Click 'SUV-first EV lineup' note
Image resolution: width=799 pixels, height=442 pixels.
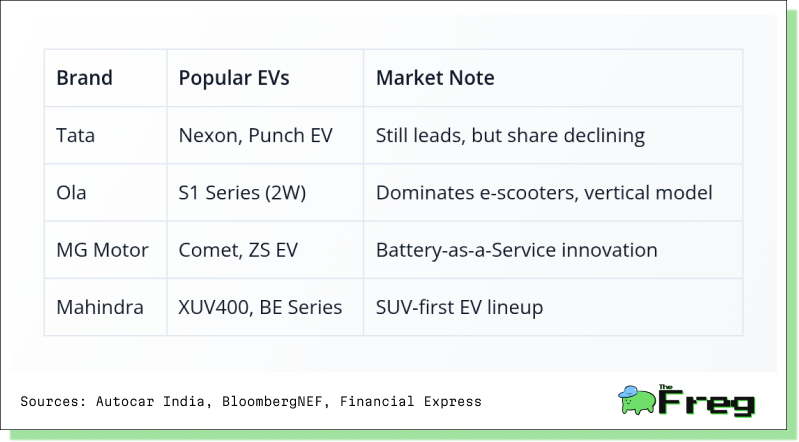tap(459, 307)
